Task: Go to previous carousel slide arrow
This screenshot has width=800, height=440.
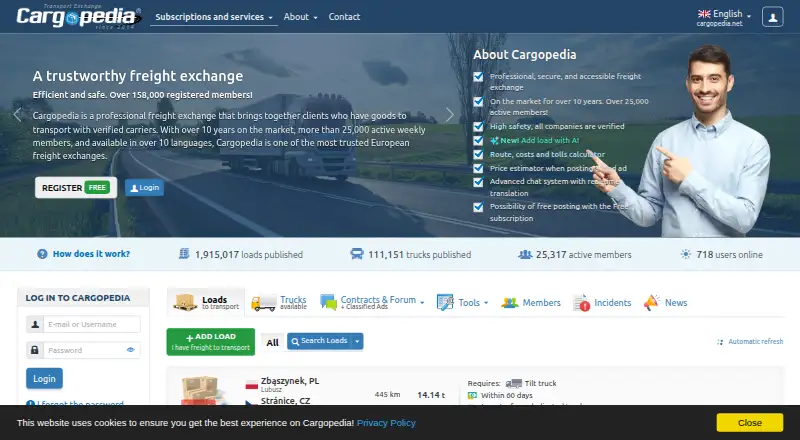Action: click(x=17, y=115)
